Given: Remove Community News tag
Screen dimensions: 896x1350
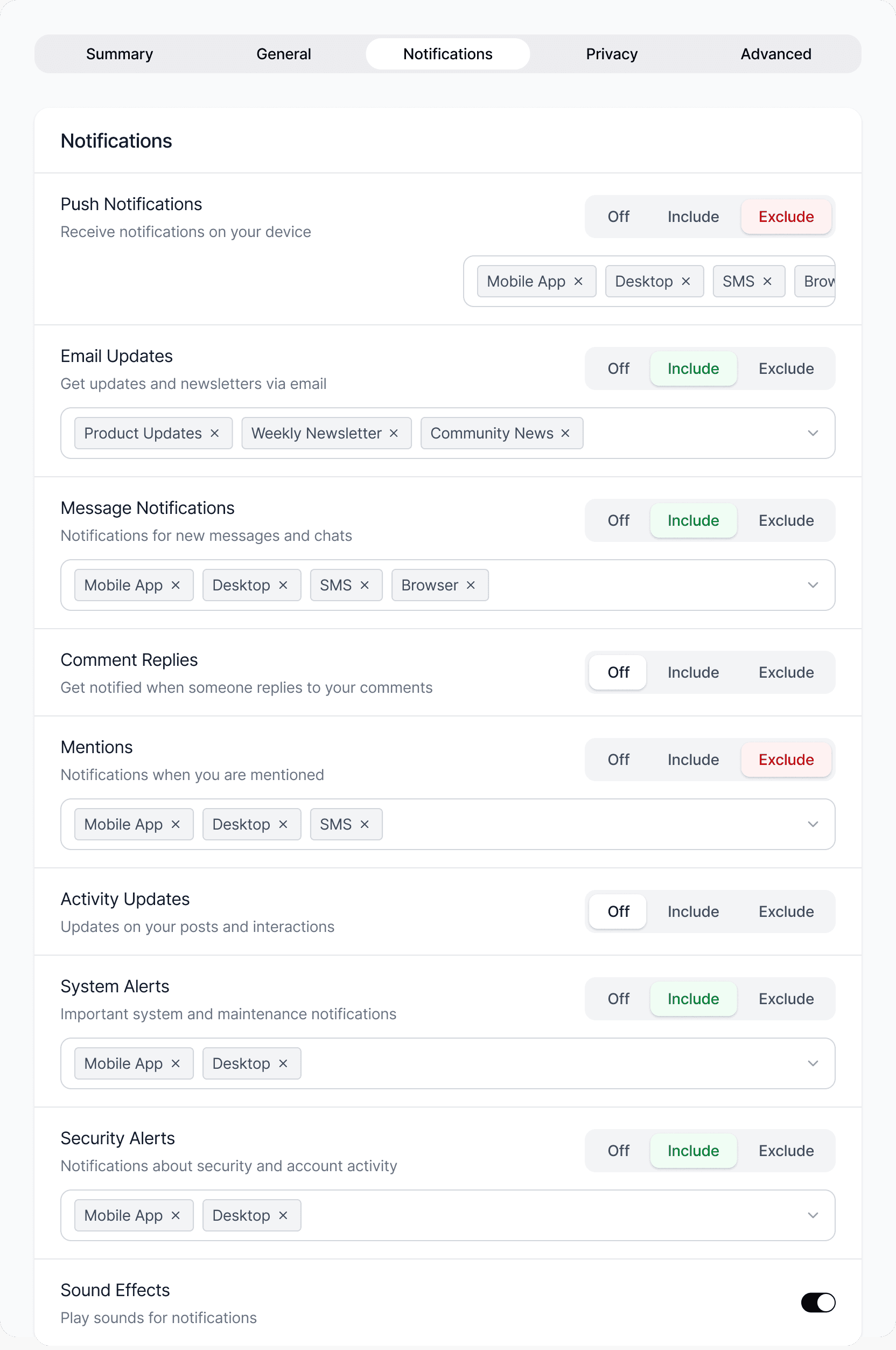Looking at the screenshot, I should pyautogui.click(x=565, y=433).
